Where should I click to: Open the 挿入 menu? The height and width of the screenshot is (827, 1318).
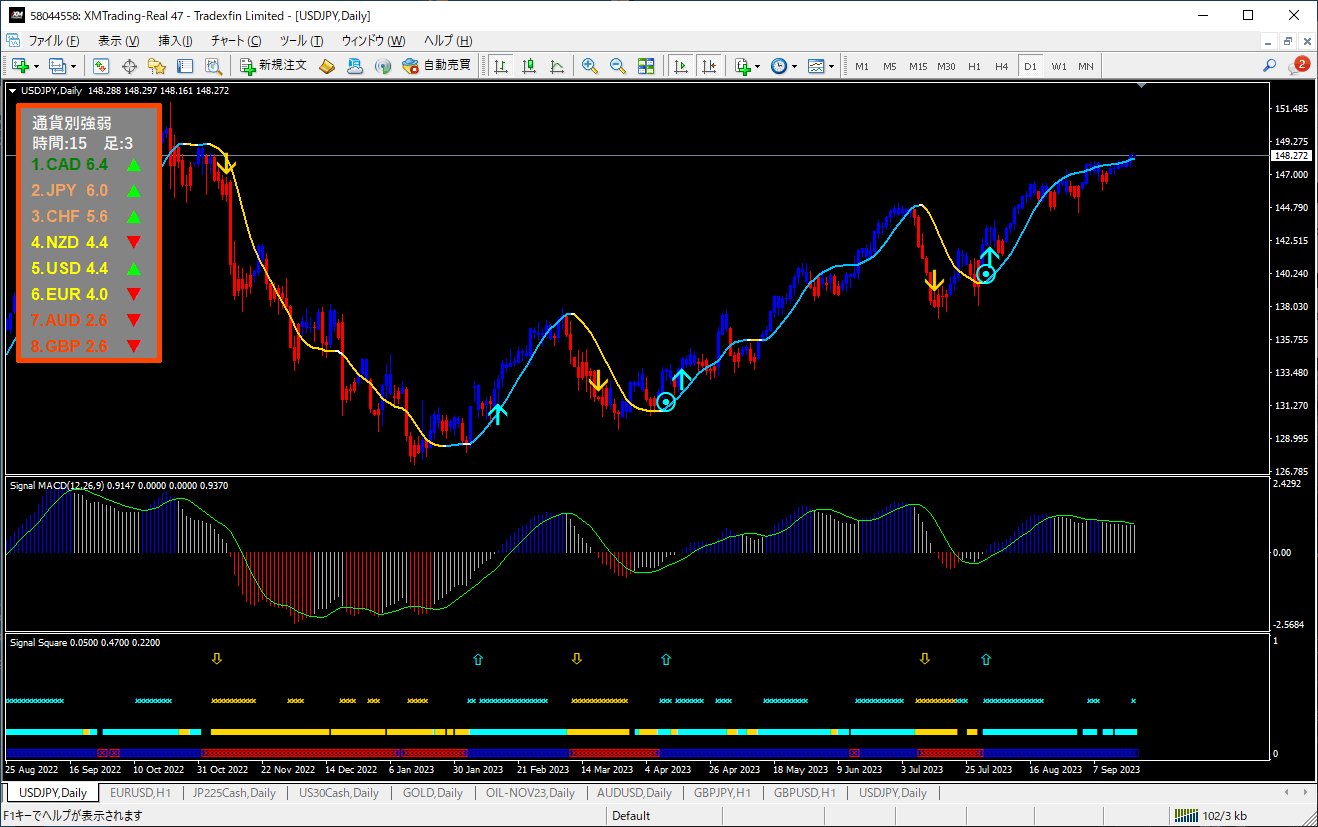pos(175,41)
